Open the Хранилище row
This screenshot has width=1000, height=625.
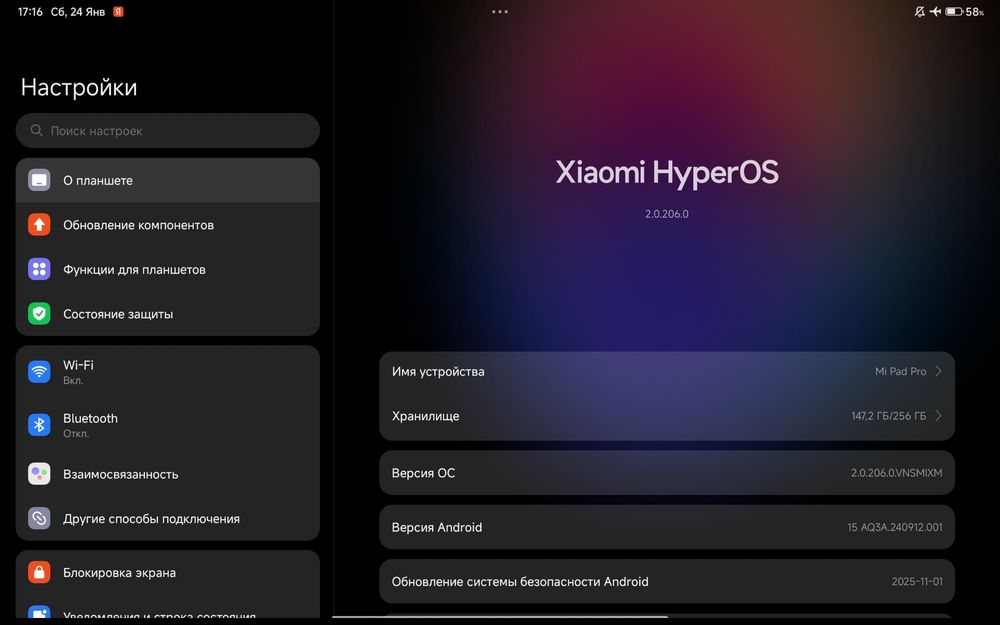point(667,416)
